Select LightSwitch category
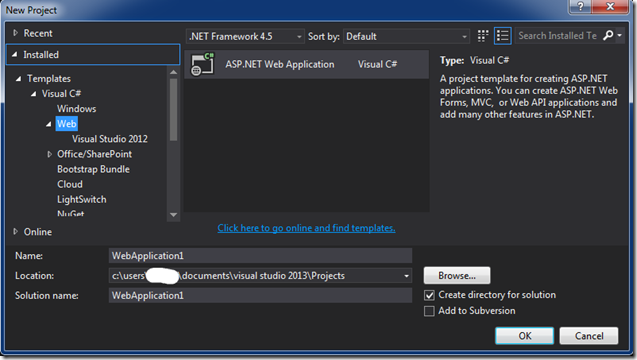 pos(81,200)
